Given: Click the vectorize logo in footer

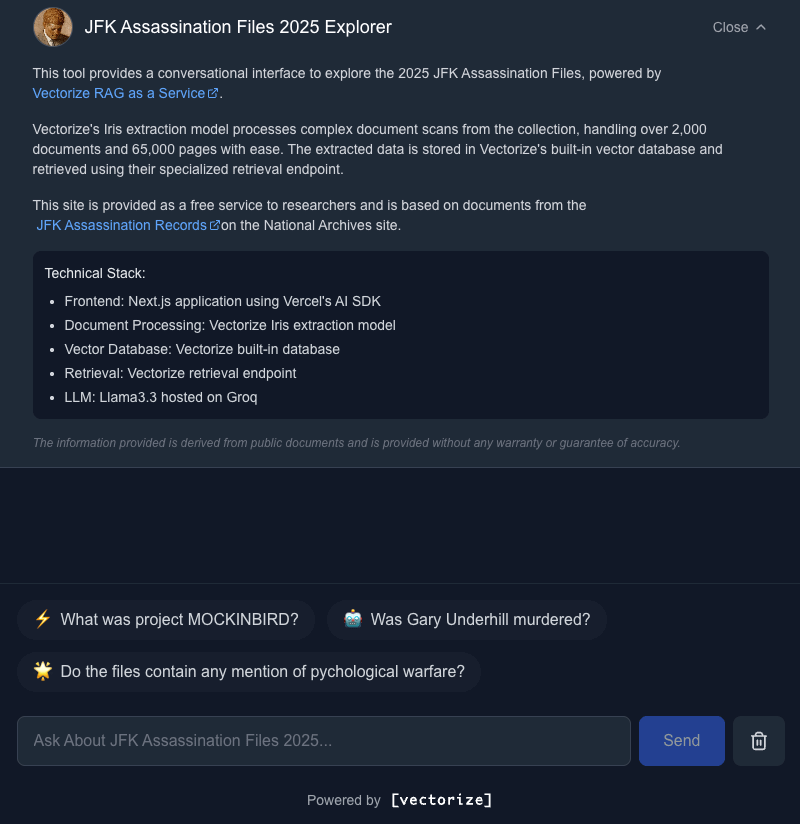Looking at the screenshot, I should pyautogui.click(x=441, y=800).
